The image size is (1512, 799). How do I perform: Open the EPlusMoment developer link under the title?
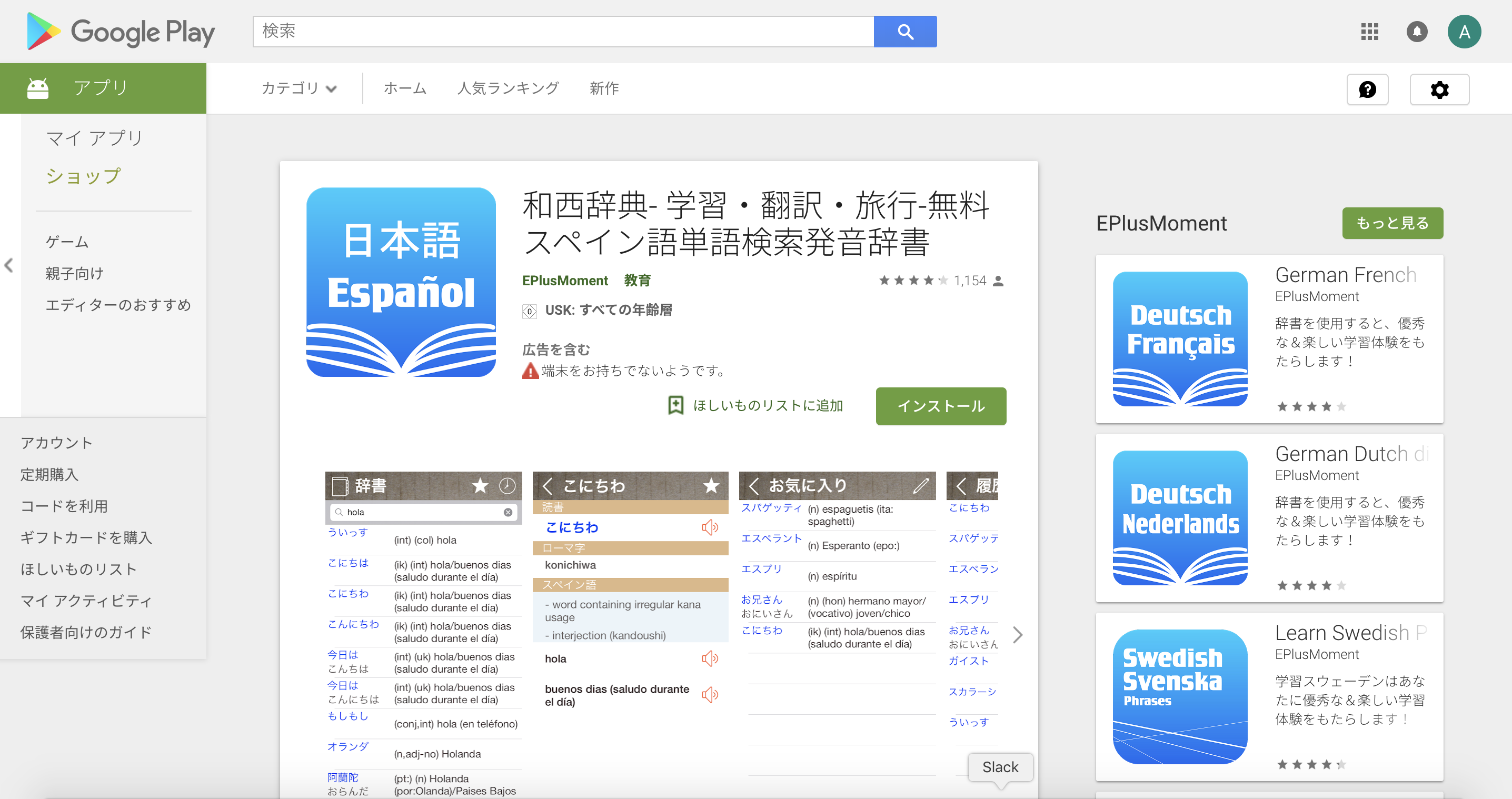(x=565, y=281)
